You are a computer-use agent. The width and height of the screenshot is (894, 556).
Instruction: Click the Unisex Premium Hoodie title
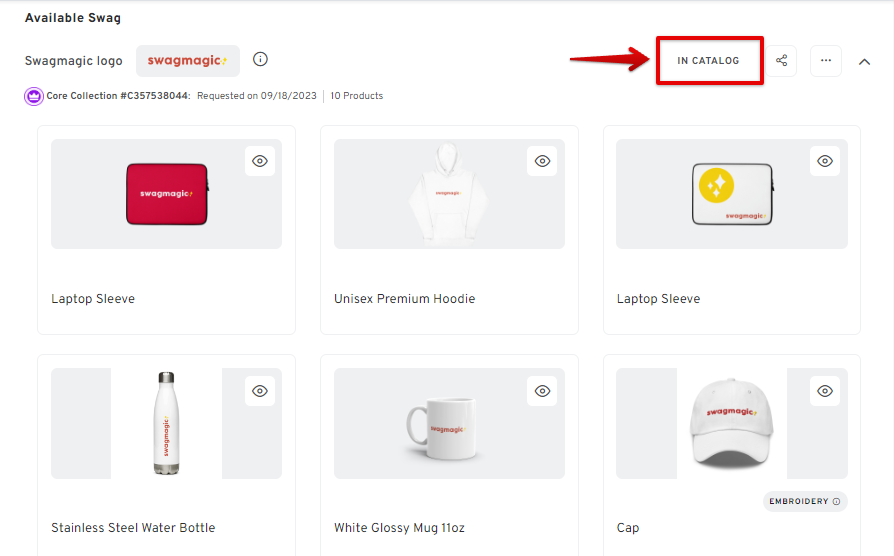tap(404, 299)
